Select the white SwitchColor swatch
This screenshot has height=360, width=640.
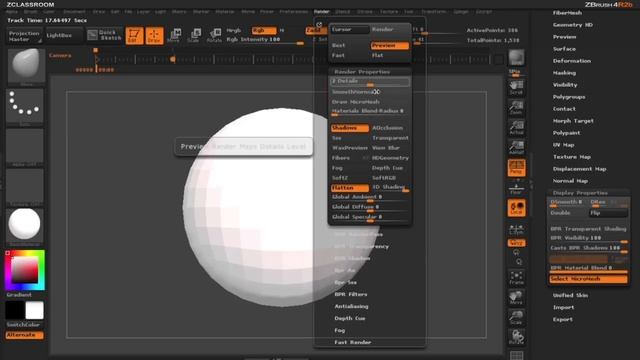coord(34,311)
